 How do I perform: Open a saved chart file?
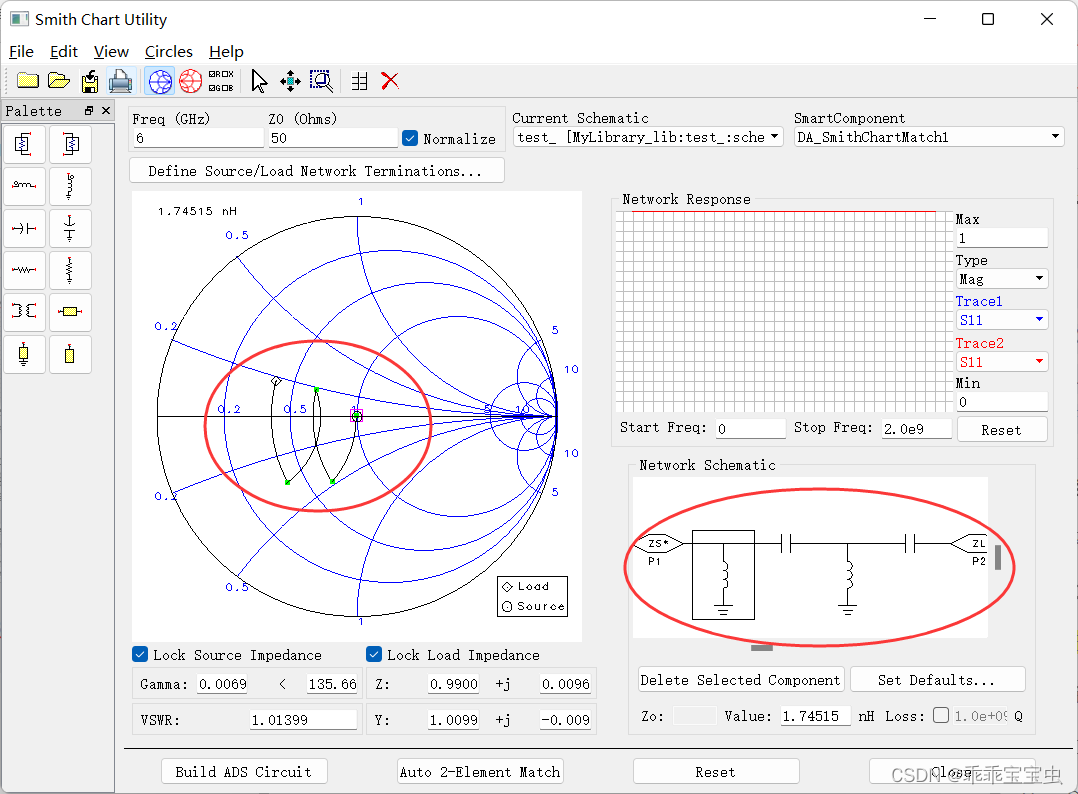coord(59,80)
